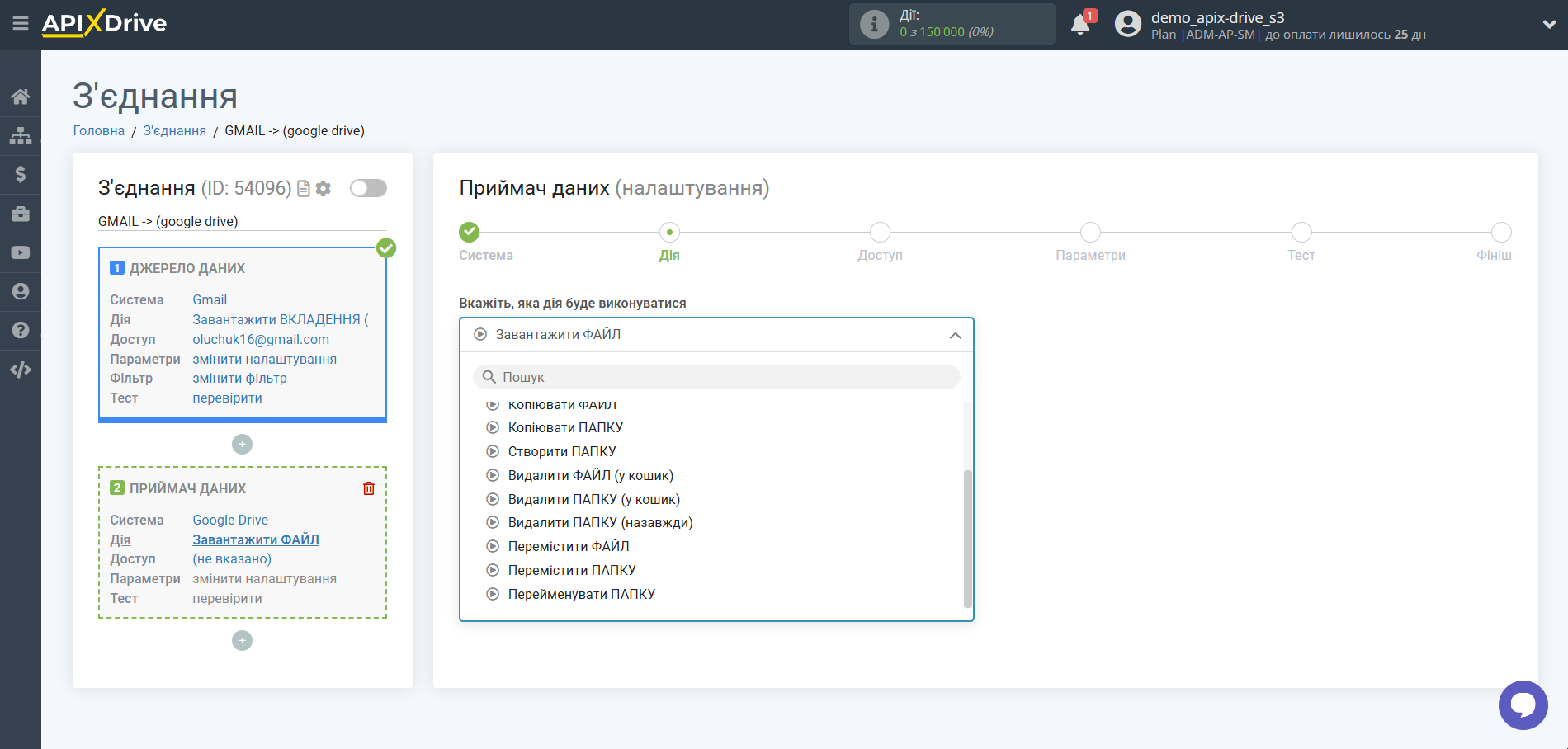1568x749 pixels.
Task: Open receiver 'Завантажити ФАЙЛ' action link
Action: tap(256, 539)
